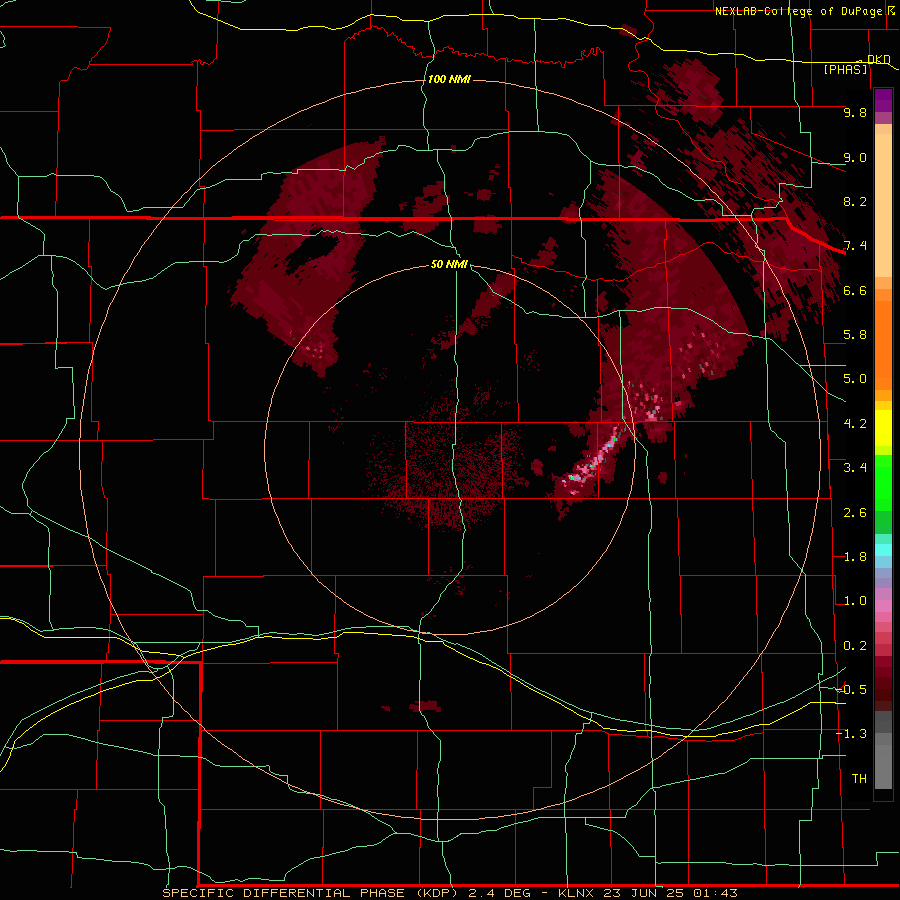This screenshot has width=900, height=900.
Task: Click the 1.8 scale value
Action: [x=855, y=557]
